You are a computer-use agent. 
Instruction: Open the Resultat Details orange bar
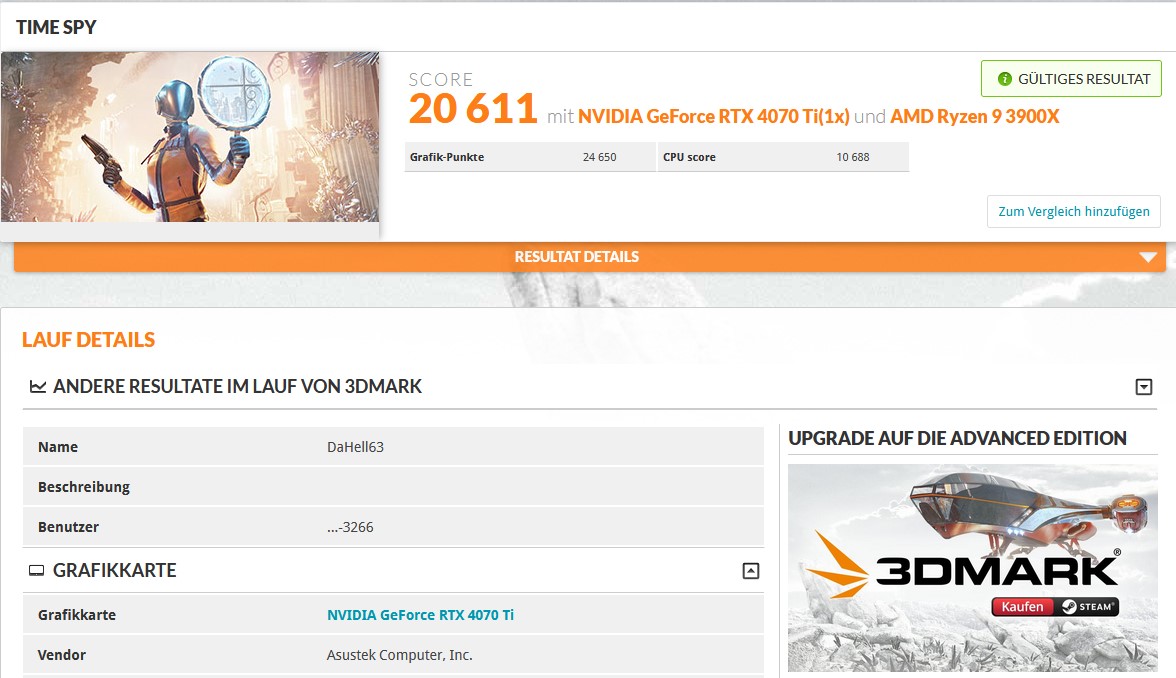click(590, 256)
